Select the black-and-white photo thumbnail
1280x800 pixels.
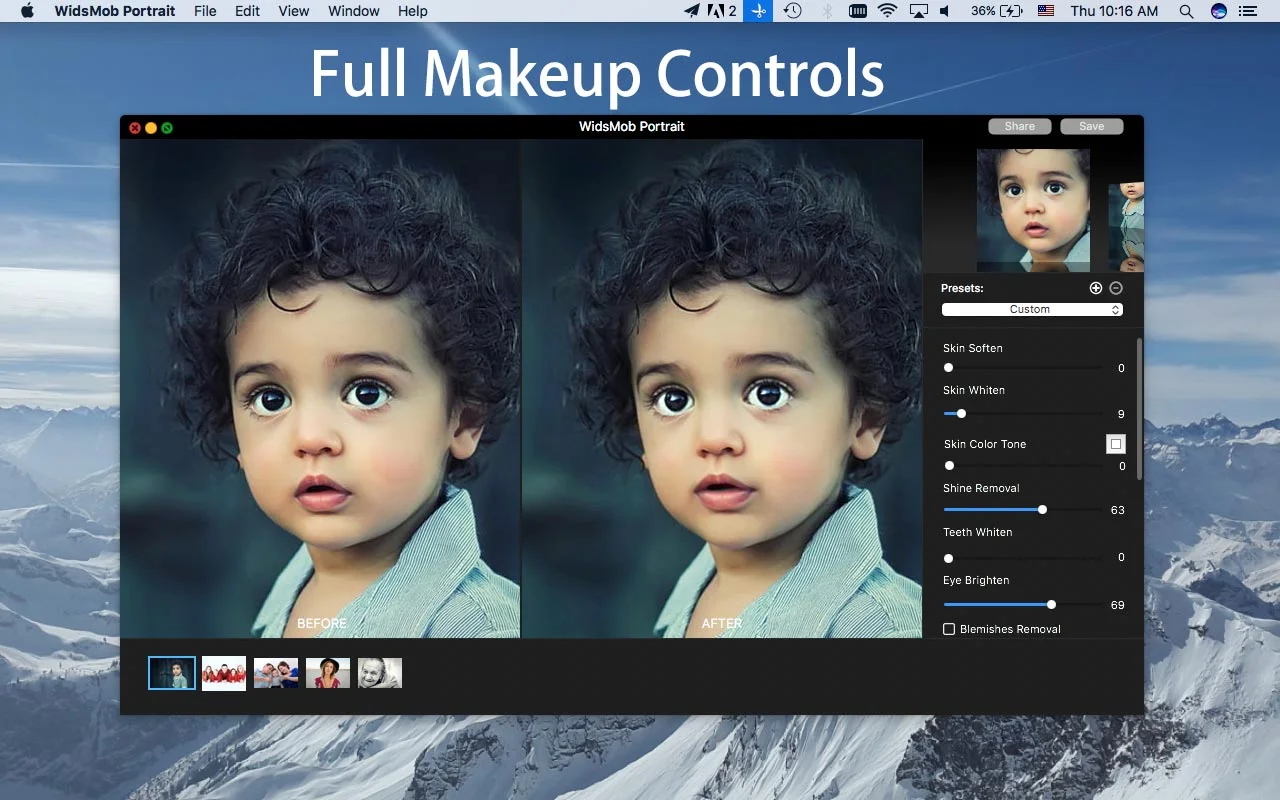click(x=380, y=673)
